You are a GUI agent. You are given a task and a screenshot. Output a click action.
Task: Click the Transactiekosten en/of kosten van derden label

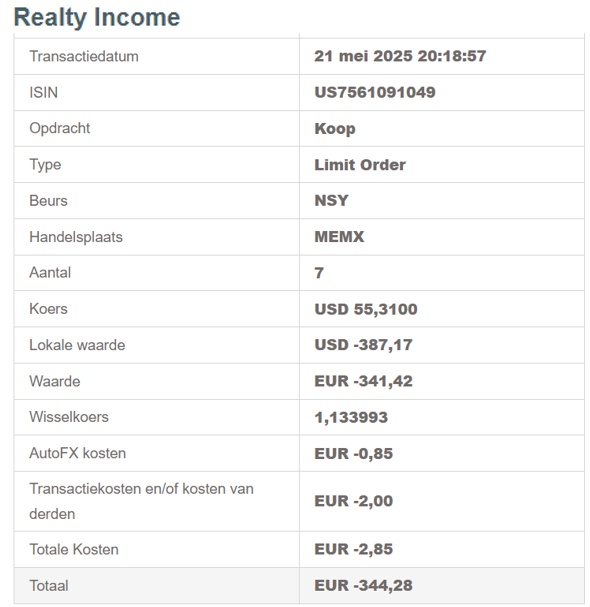point(141,501)
